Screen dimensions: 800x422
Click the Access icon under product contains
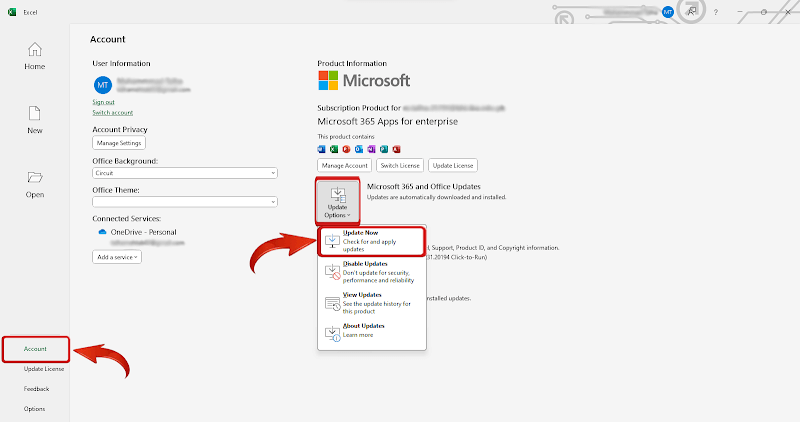point(396,149)
